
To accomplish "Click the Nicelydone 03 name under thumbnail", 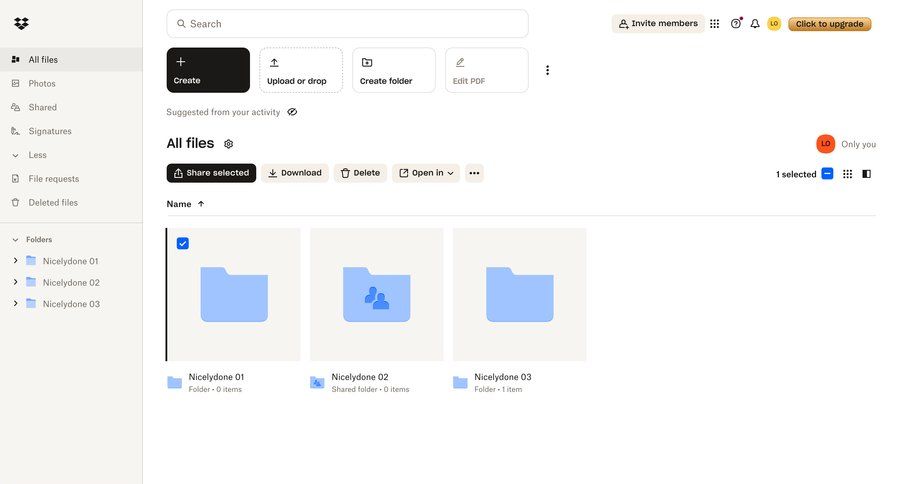I will (x=503, y=377).
